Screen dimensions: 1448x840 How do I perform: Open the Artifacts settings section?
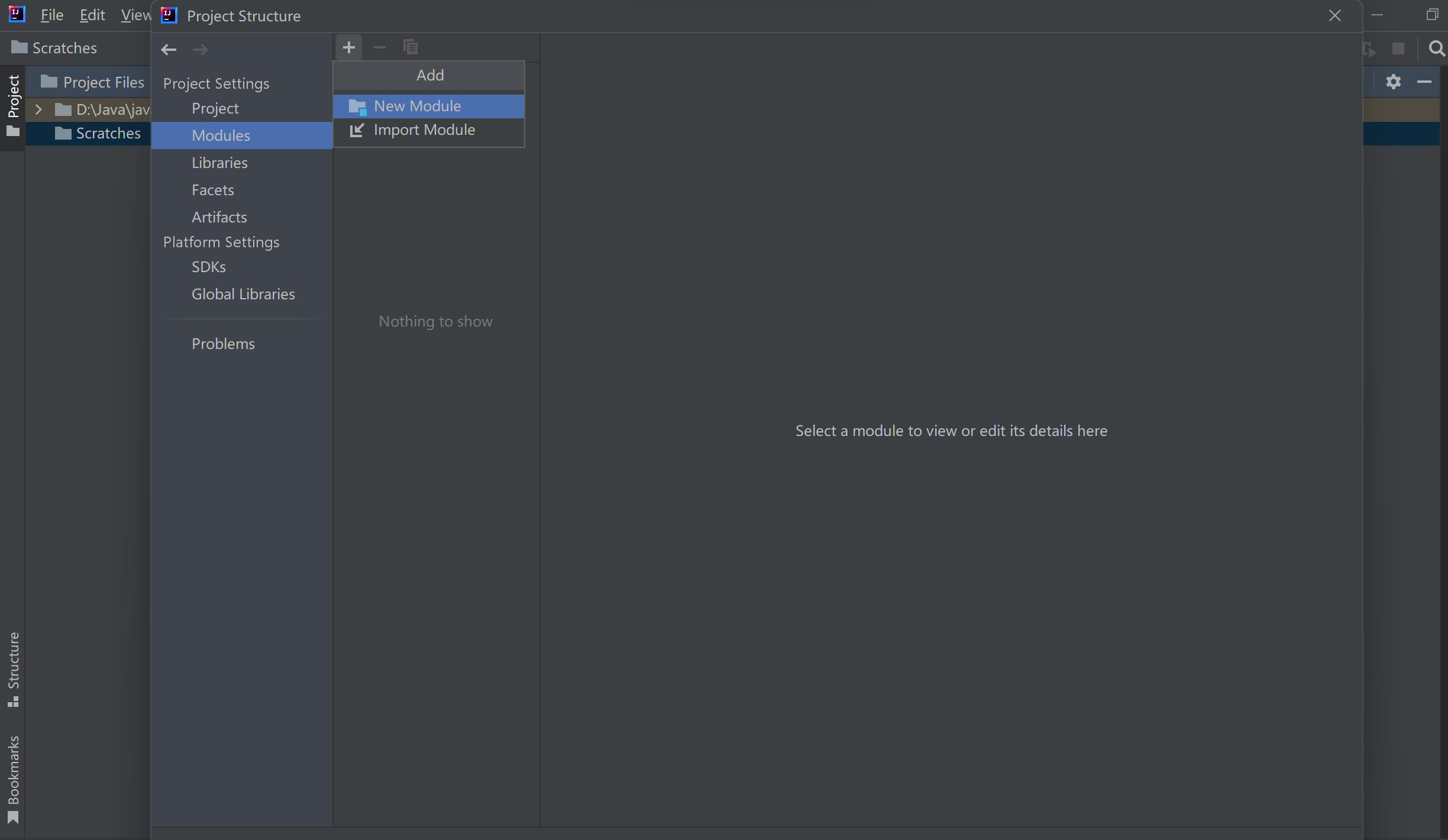tap(219, 217)
